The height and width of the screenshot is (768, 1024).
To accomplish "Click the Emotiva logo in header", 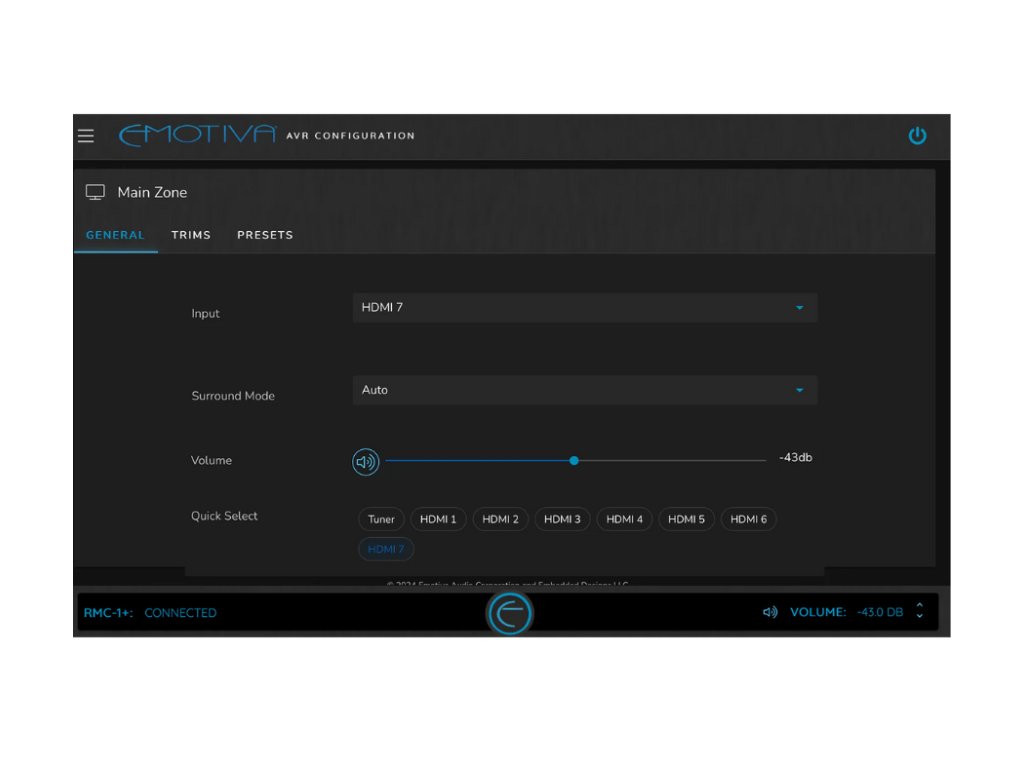I will 197,135.
